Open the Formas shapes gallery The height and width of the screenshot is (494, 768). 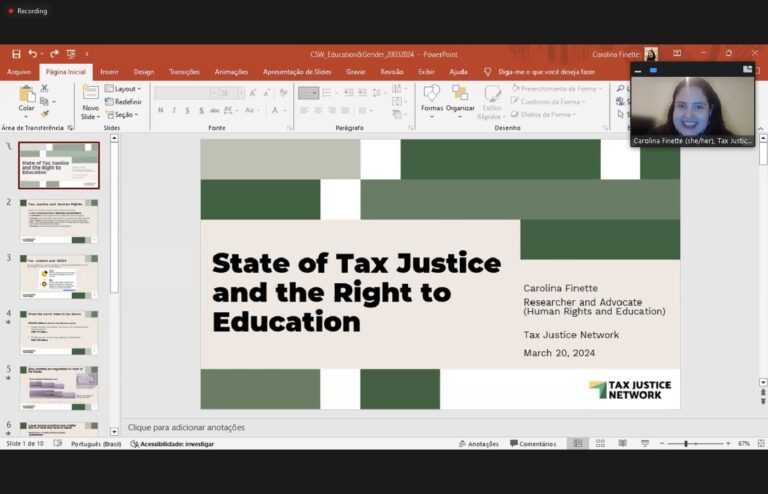[x=432, y=101]
